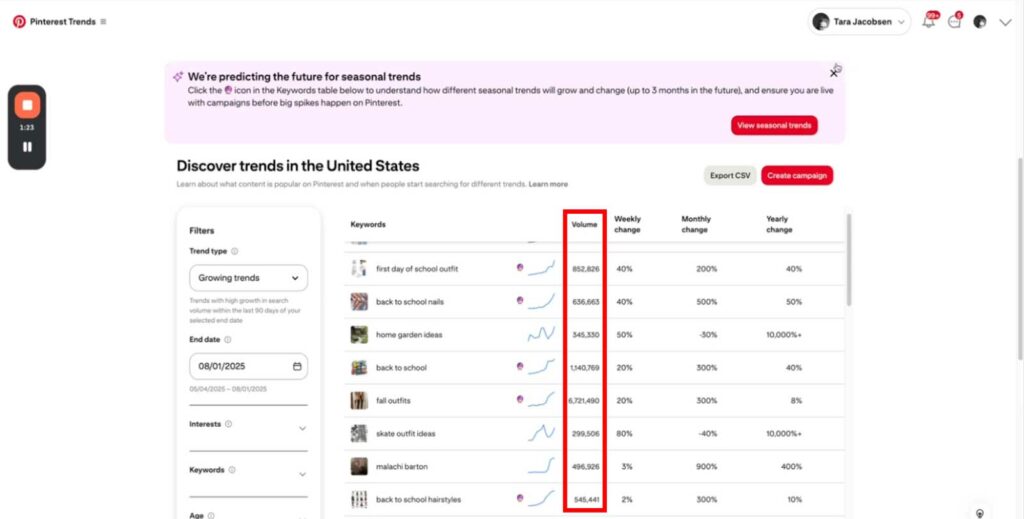
Task: Click the Create campaign button
Action: (x=797, y=176)
